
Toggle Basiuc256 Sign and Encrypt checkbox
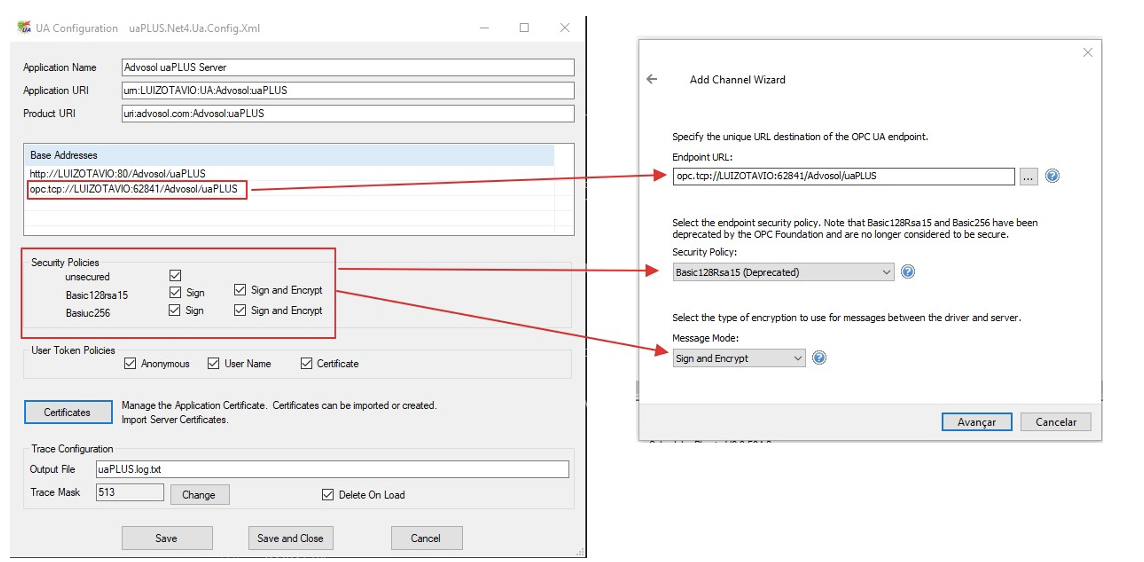click(240, 310)
